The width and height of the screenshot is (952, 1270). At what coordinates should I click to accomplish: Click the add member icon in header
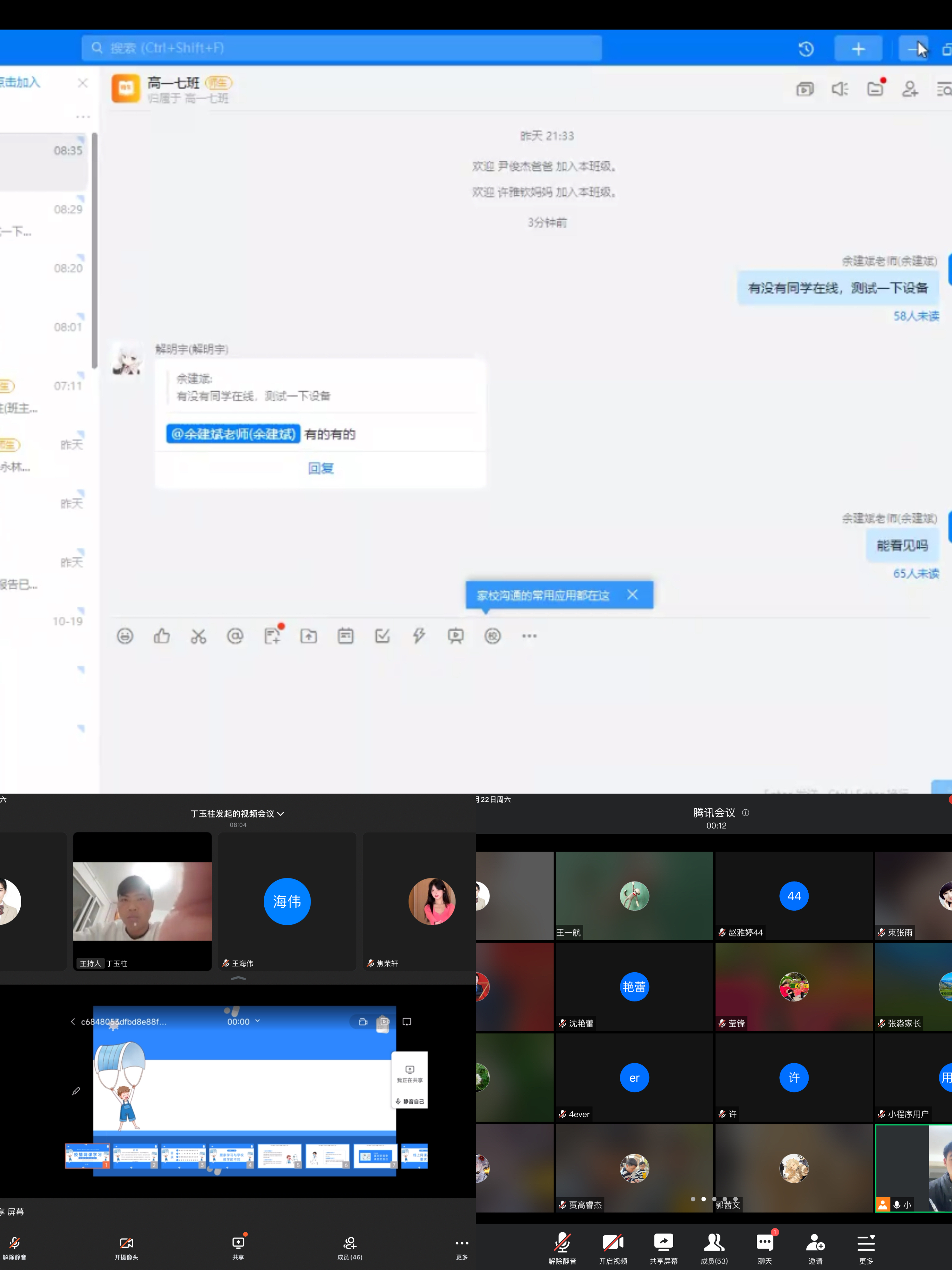[910, 89]
